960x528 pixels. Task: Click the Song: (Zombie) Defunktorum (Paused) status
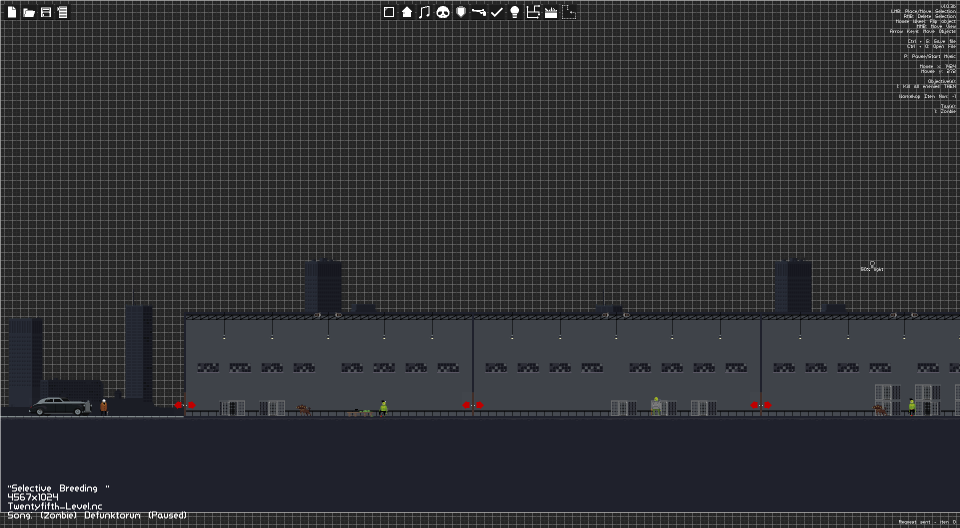97,516
